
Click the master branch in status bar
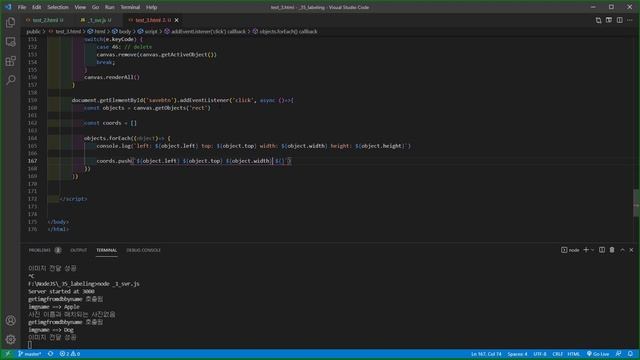29,354
